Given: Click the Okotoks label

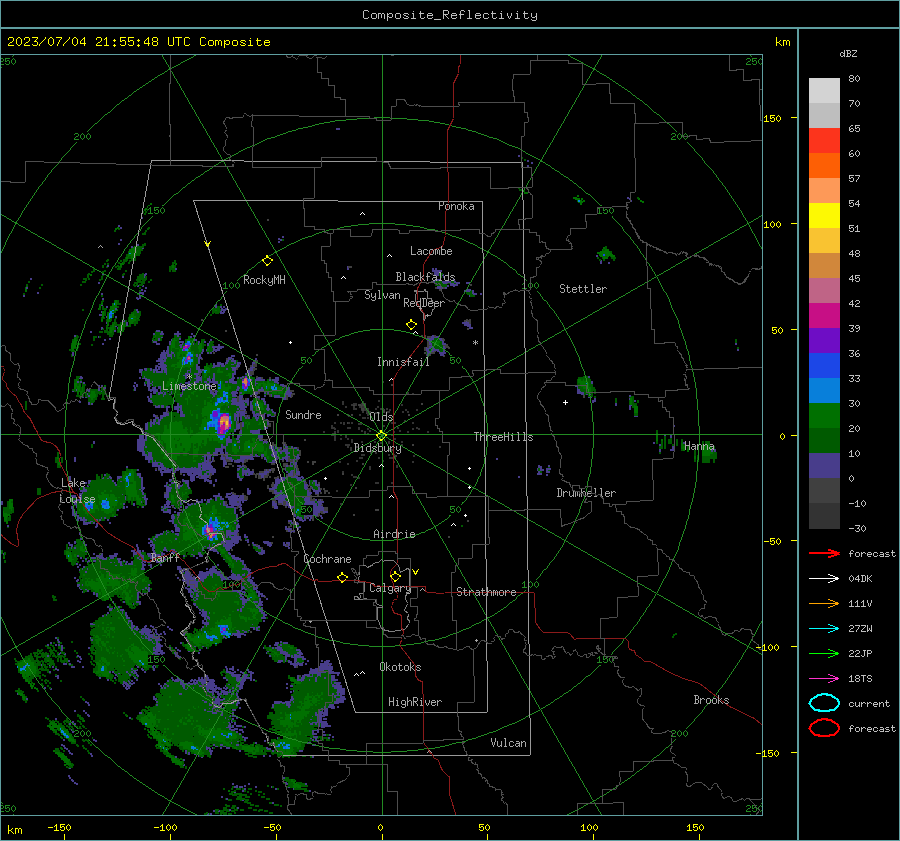Looking at the screenshot, I should [400, 667].
